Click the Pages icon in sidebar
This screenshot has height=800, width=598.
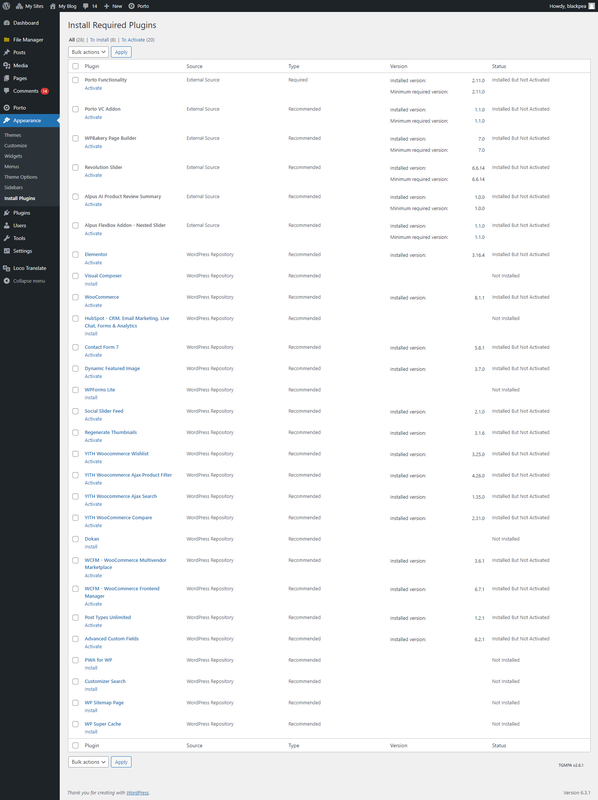(7, 78)
